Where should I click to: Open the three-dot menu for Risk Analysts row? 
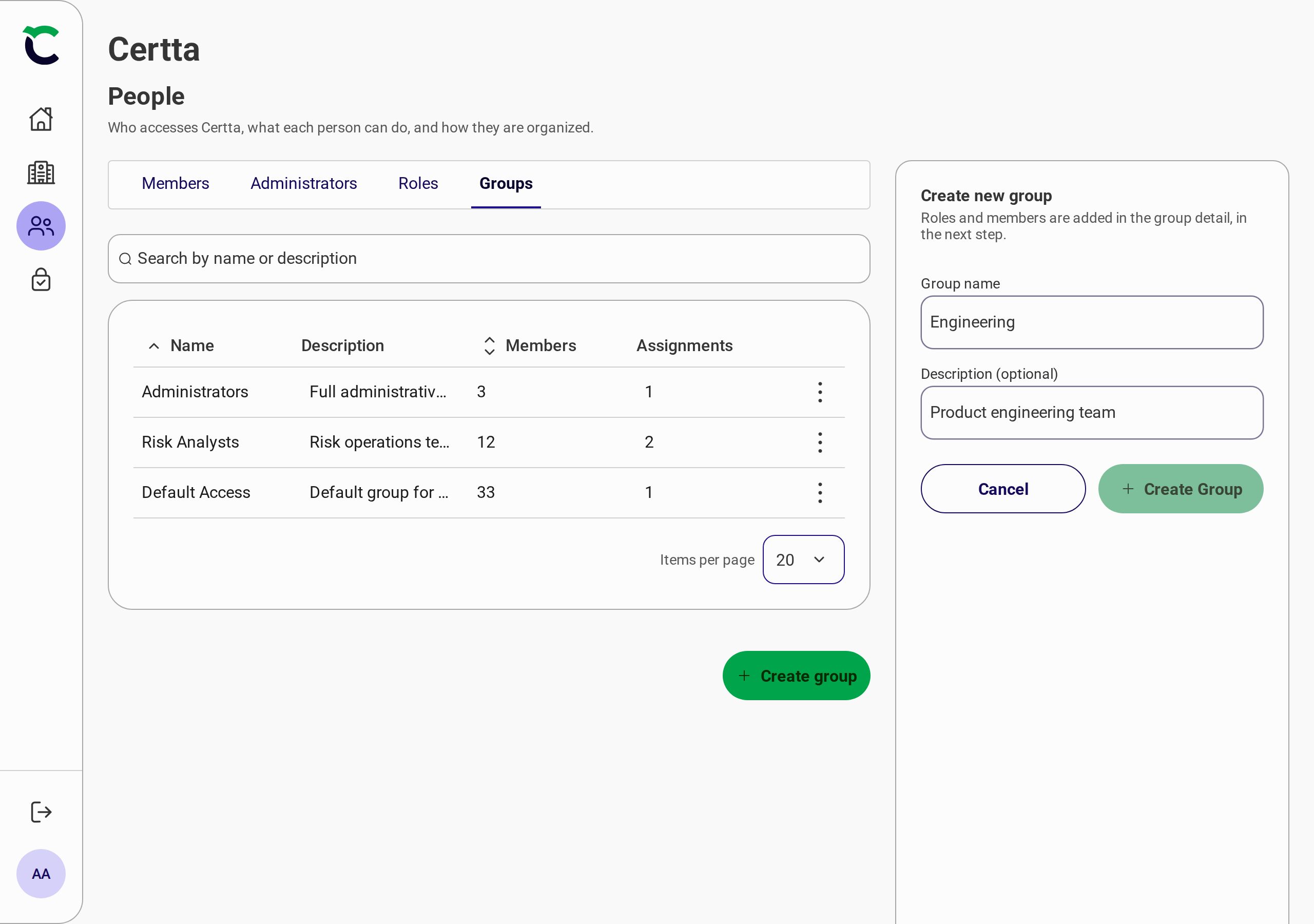tap(820, 442)
